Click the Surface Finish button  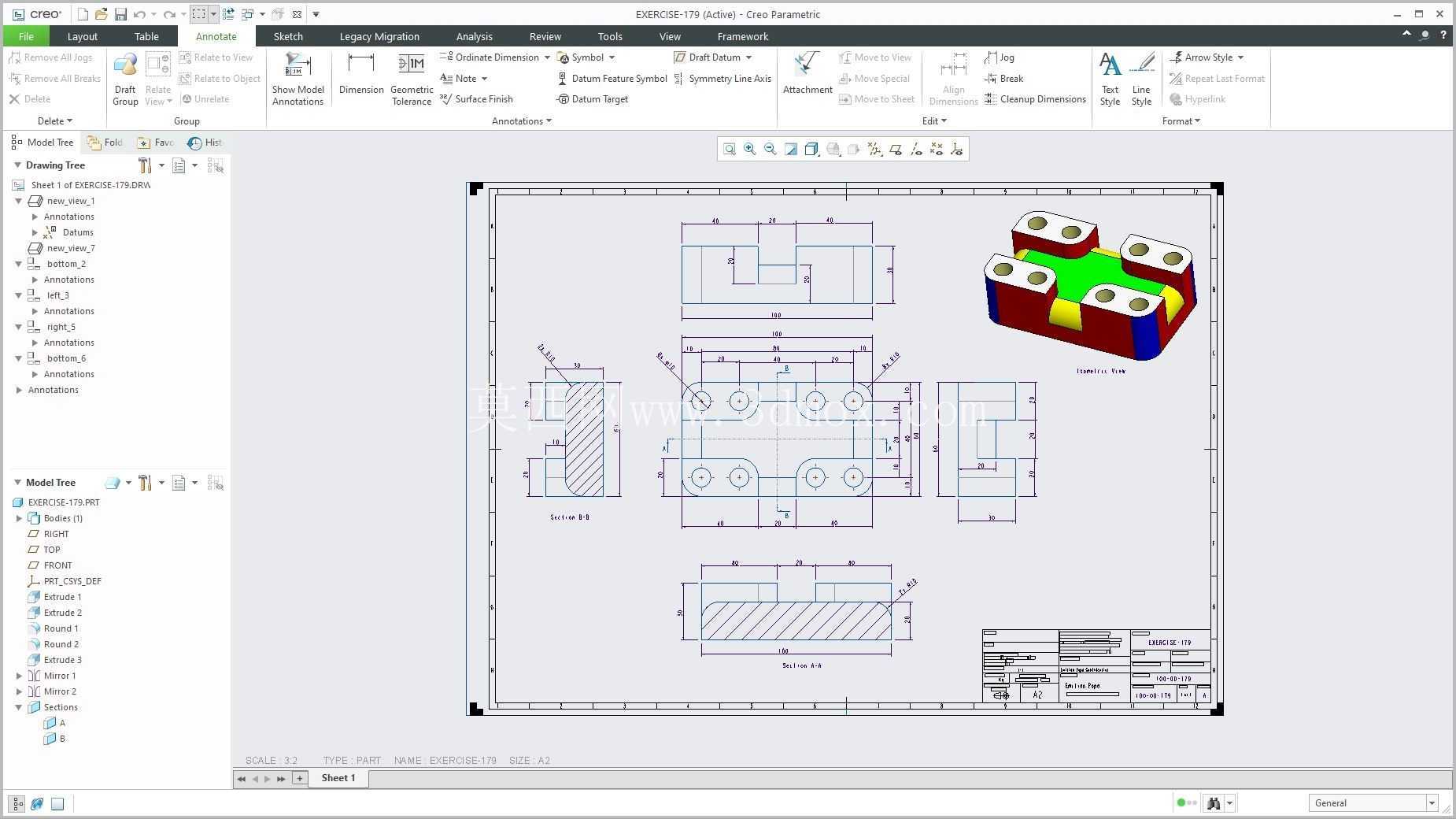(476, 99)
